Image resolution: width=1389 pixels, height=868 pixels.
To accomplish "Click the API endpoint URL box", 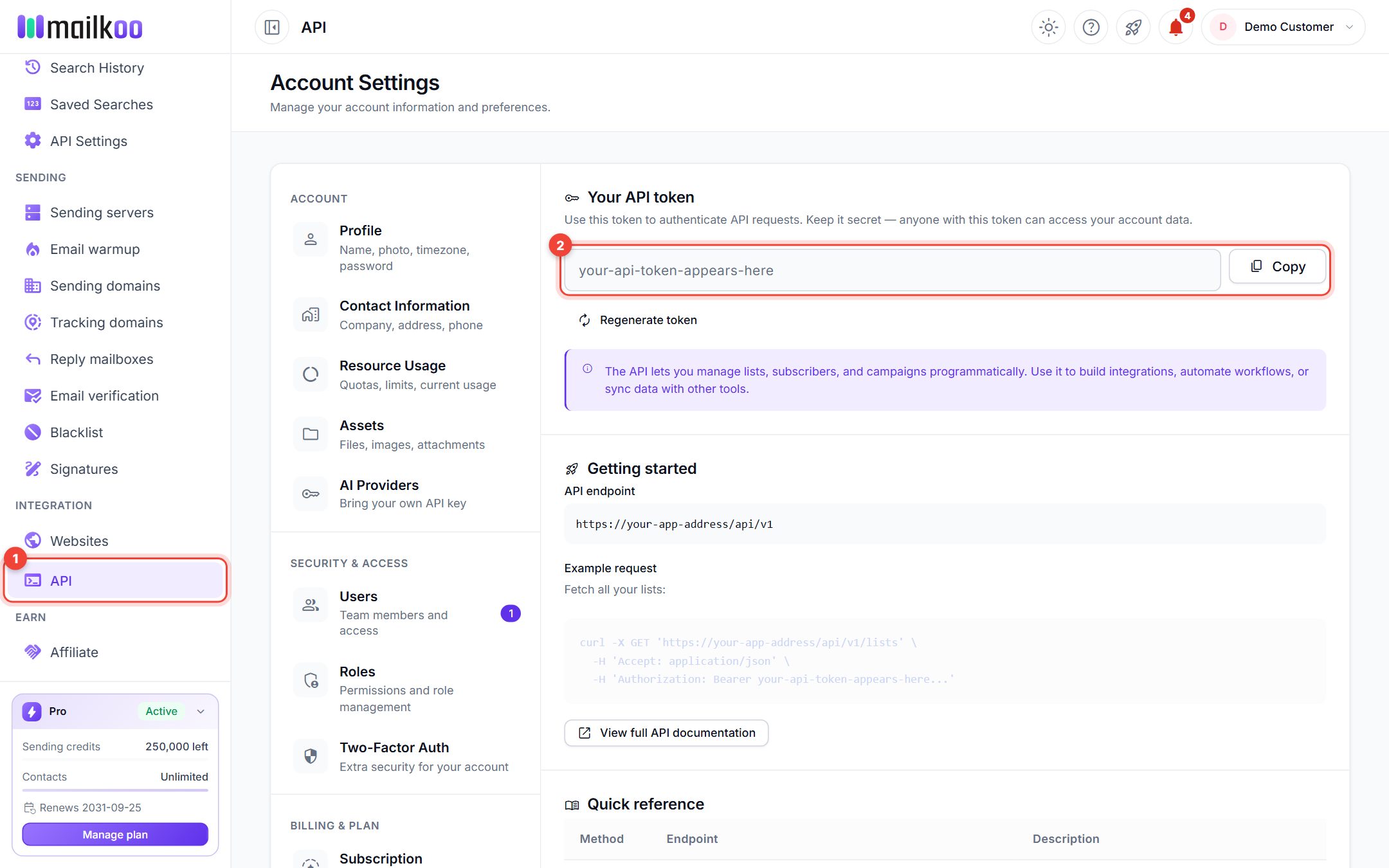I will 945,524.
